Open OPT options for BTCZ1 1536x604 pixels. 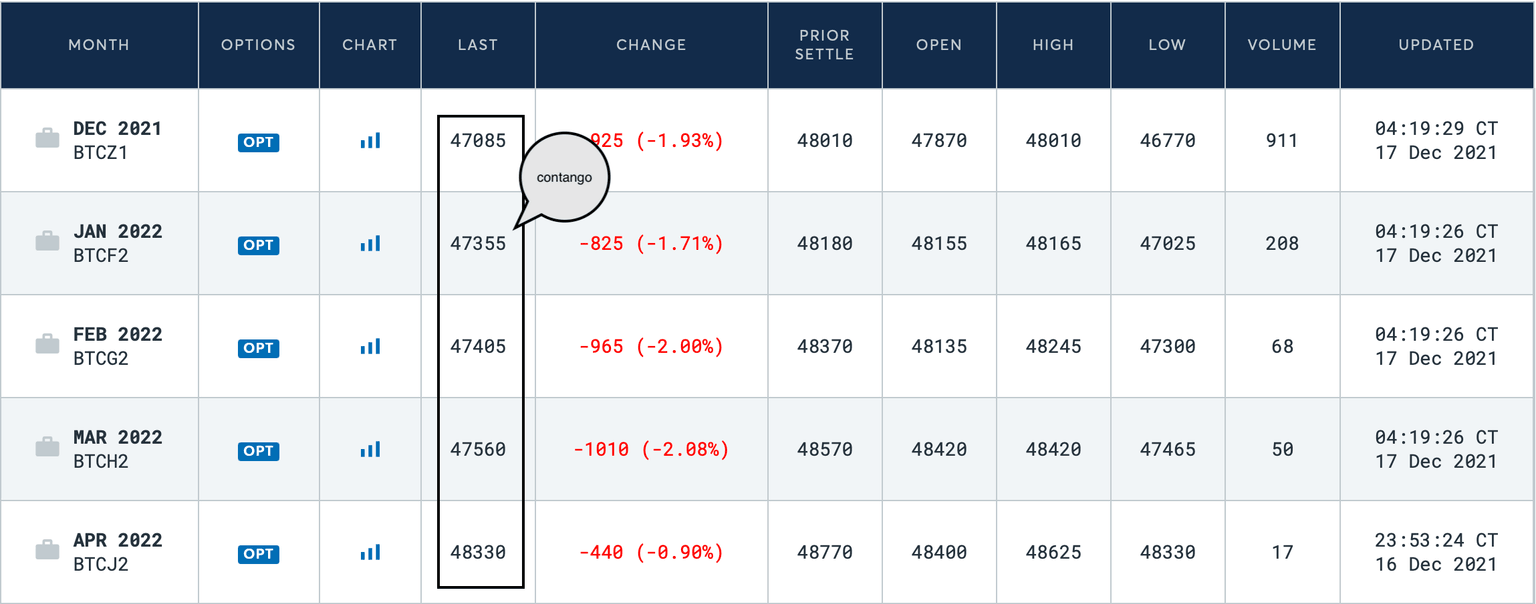pos(258,142)
